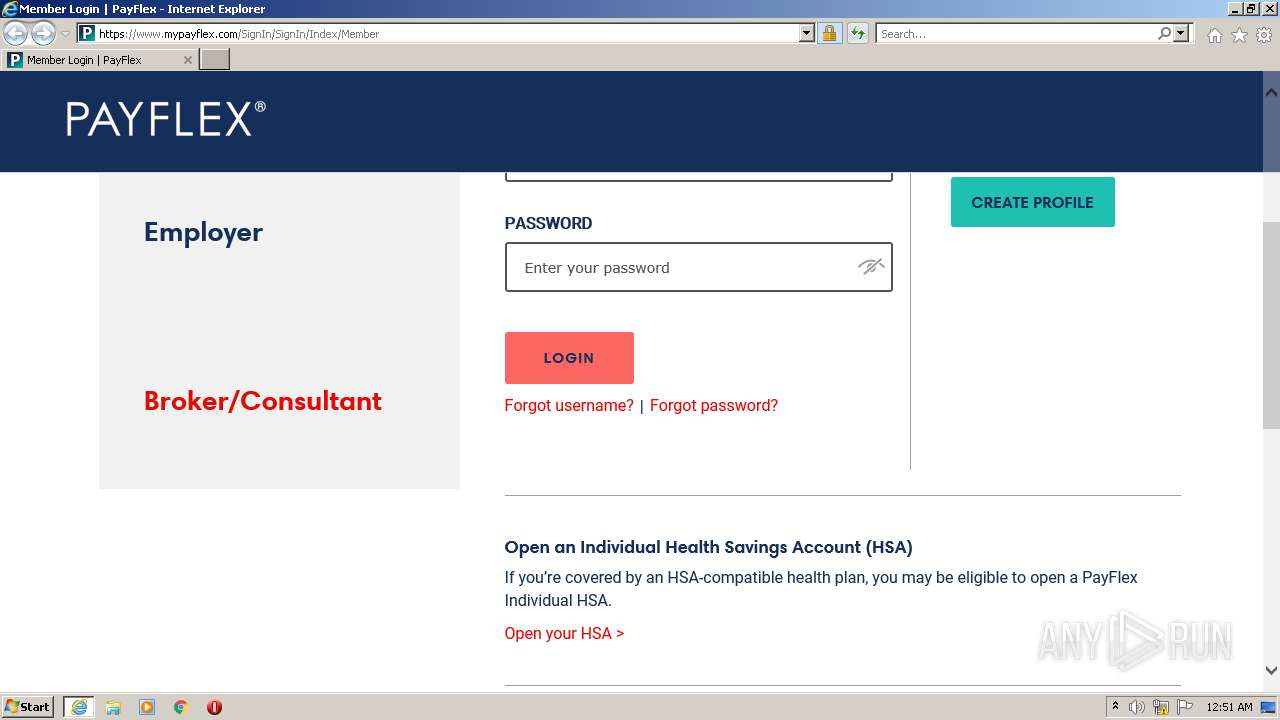Close the Member Login tab

pyautogui.click(x=187, y=60)
